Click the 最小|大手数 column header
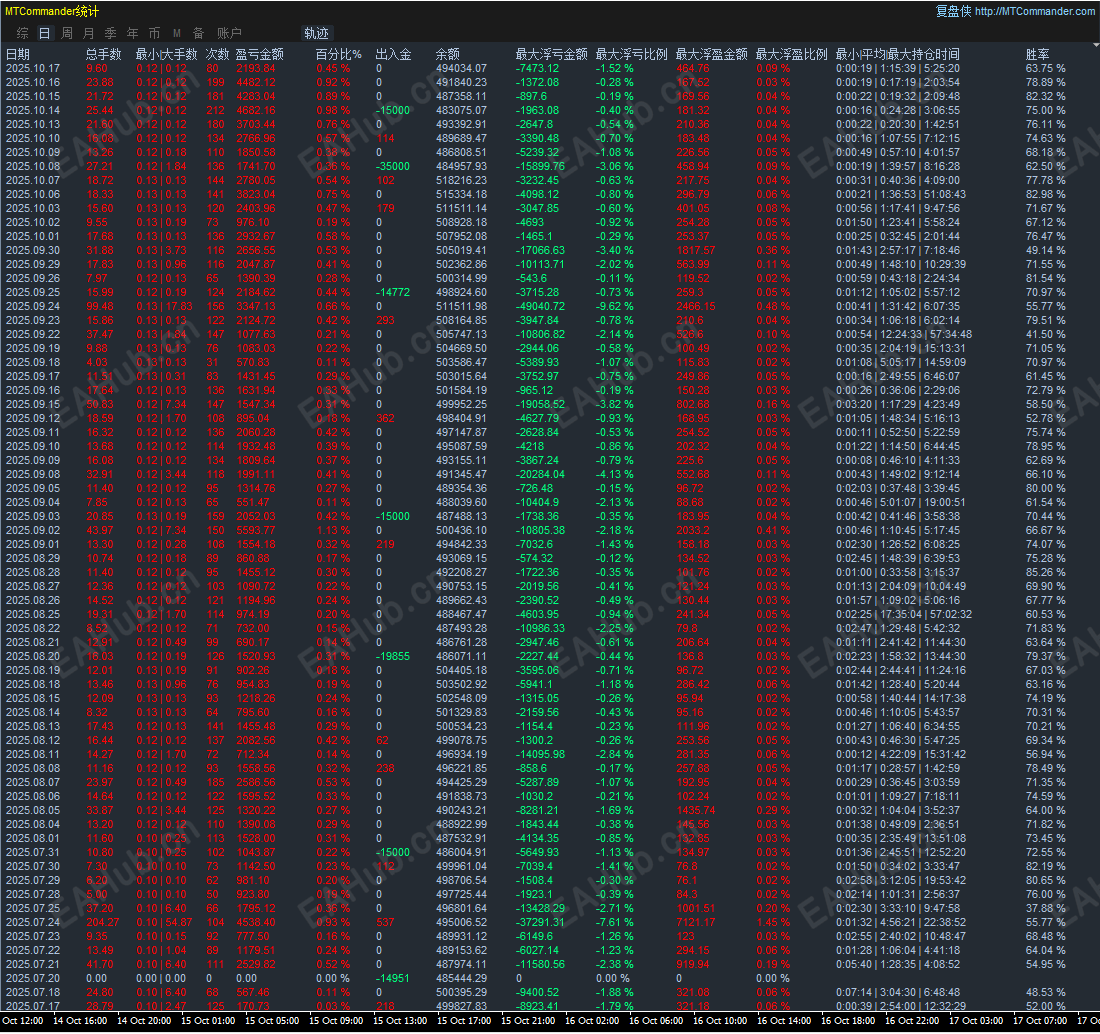The width and height of the screenshot is (1100, 1034). (166, 54)
